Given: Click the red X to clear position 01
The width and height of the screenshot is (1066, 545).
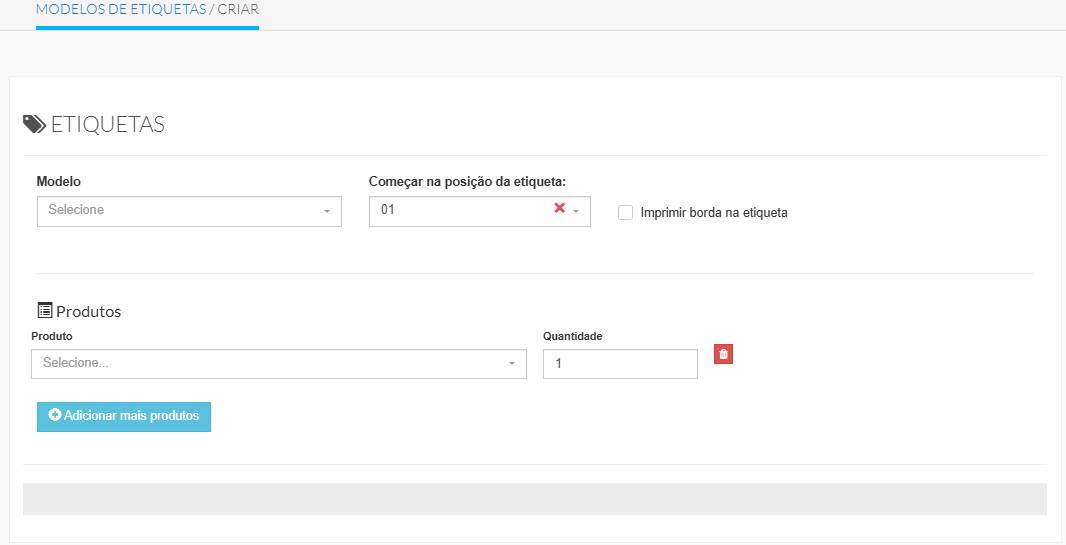Looking at the screenshot, I should [559, 209].
